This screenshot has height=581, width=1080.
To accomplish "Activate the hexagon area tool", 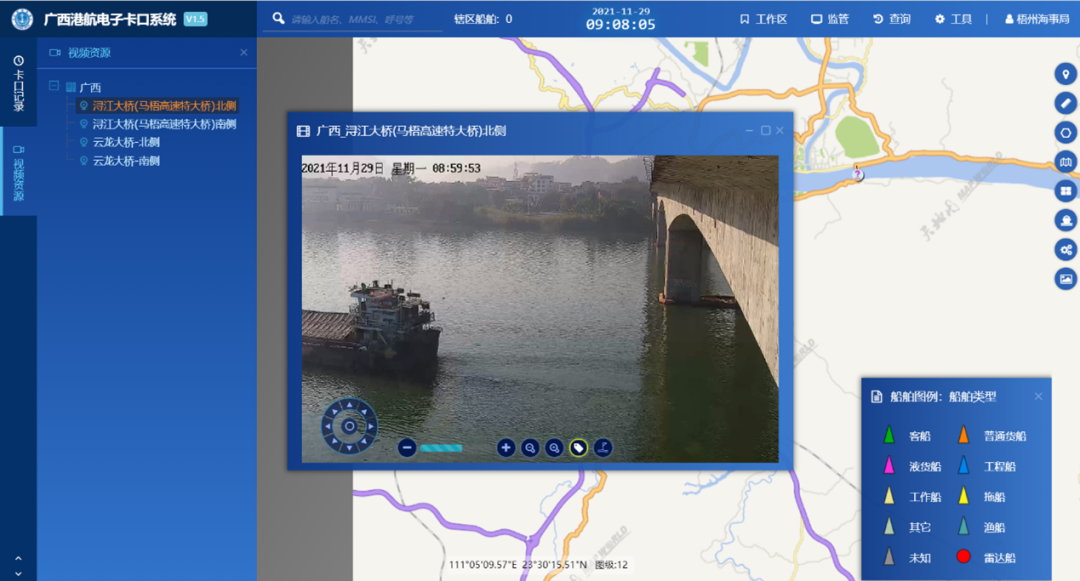I will (x=1066, y=132).
